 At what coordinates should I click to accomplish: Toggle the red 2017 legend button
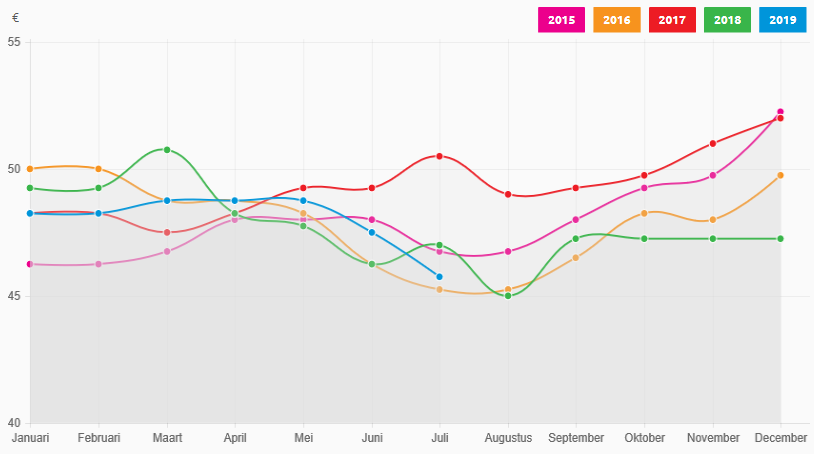[x=672, y=20]
